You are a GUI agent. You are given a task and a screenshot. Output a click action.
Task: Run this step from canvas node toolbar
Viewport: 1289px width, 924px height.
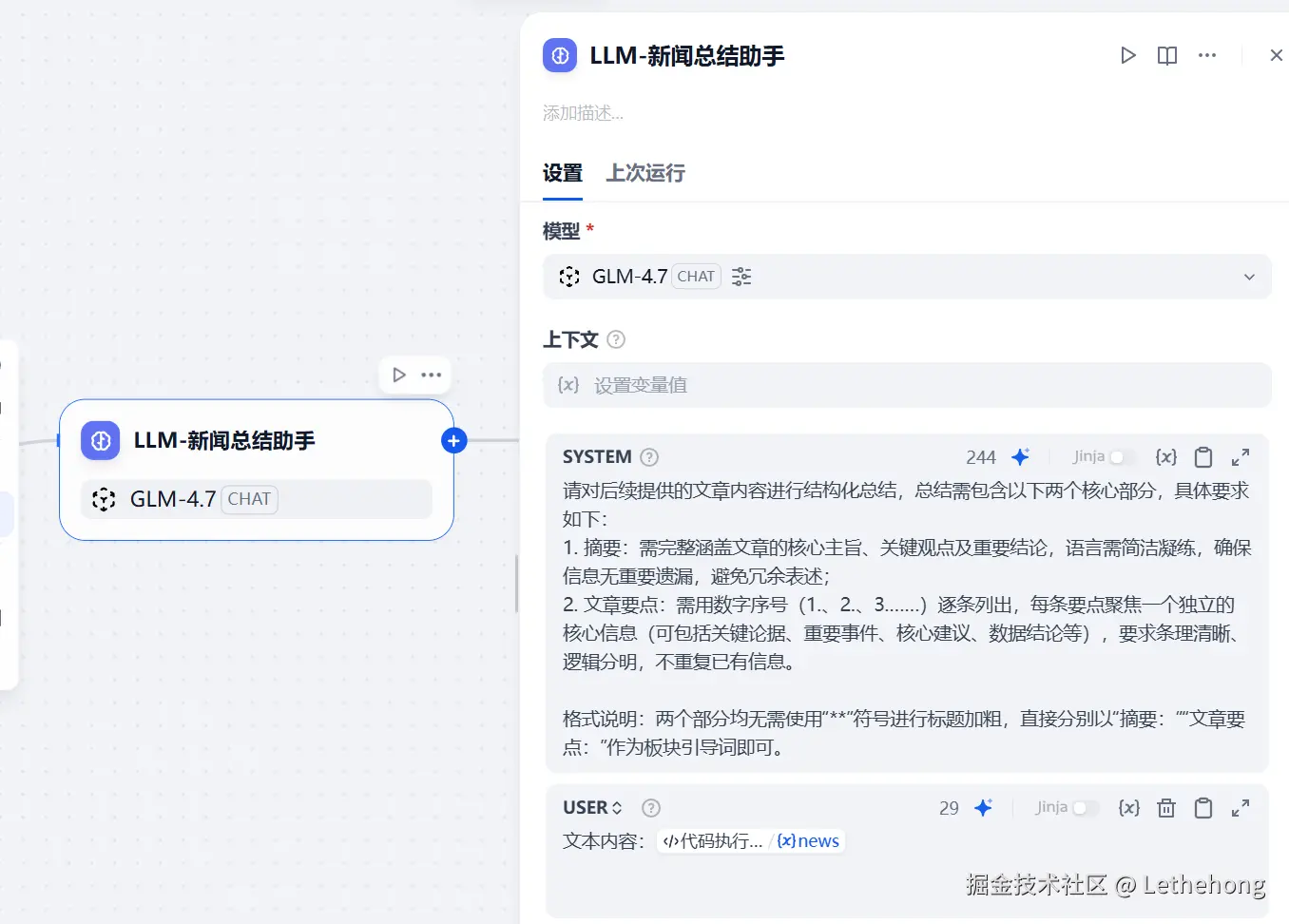[x=399, y=375]
